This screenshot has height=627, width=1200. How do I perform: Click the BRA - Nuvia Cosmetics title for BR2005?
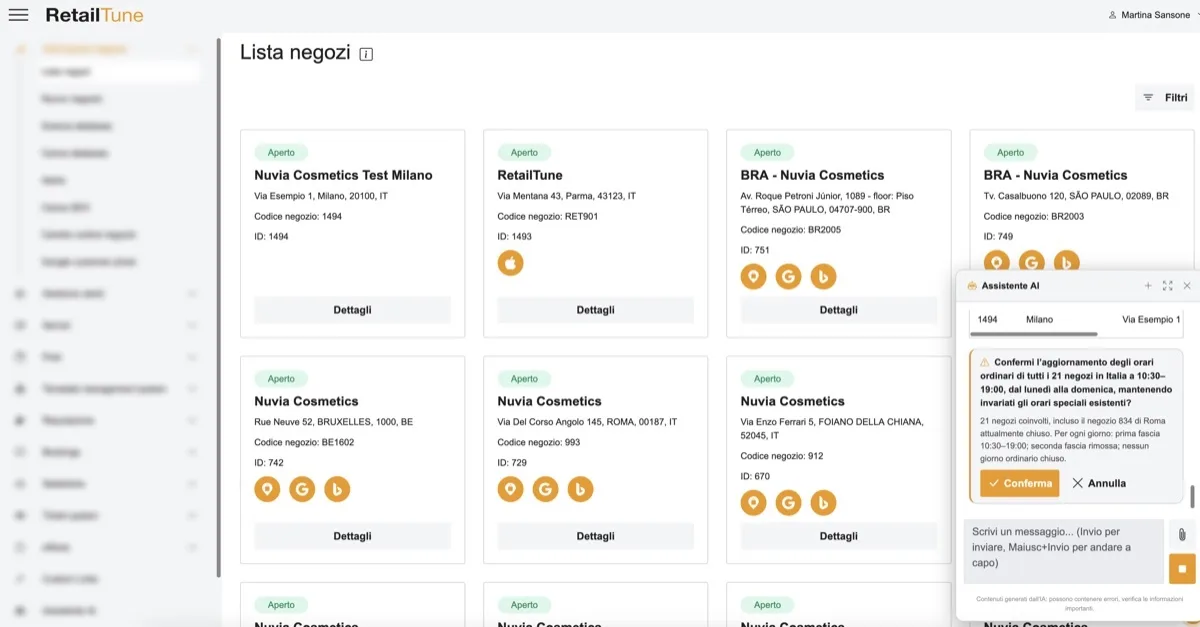click(812, 175)
